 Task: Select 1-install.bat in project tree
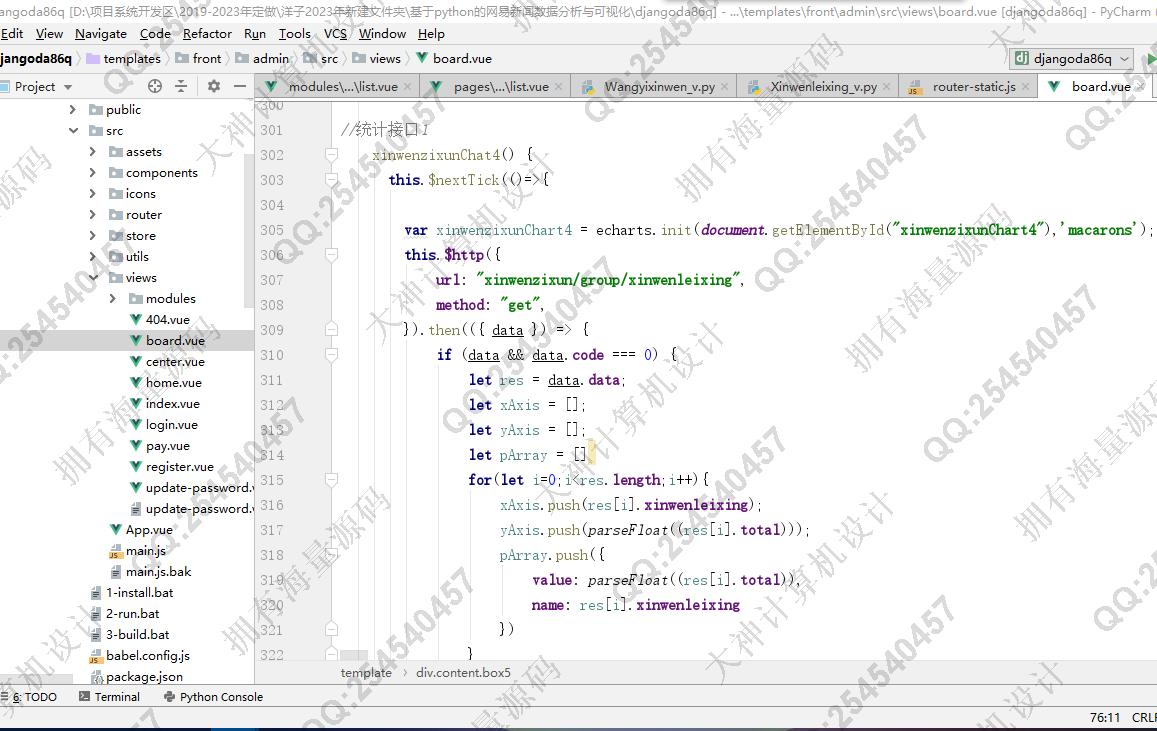(x=139, y=593)
